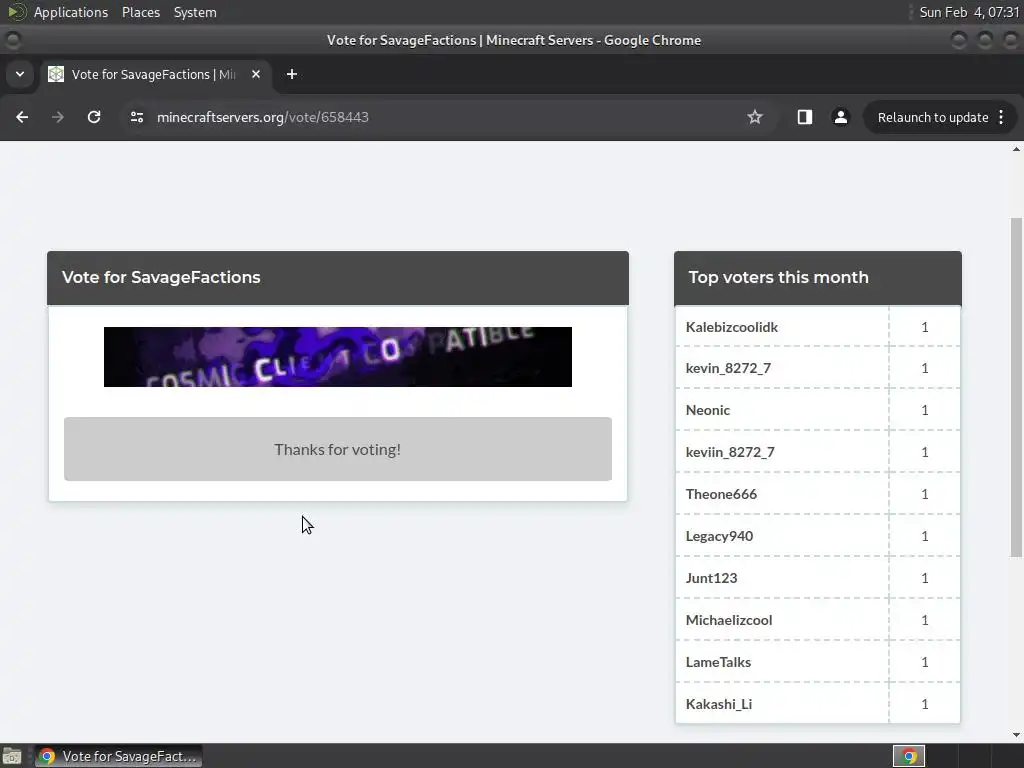Click the Vote for SavageFactions heading
This screenshot has height=768, width=1024.
[161, 277]
